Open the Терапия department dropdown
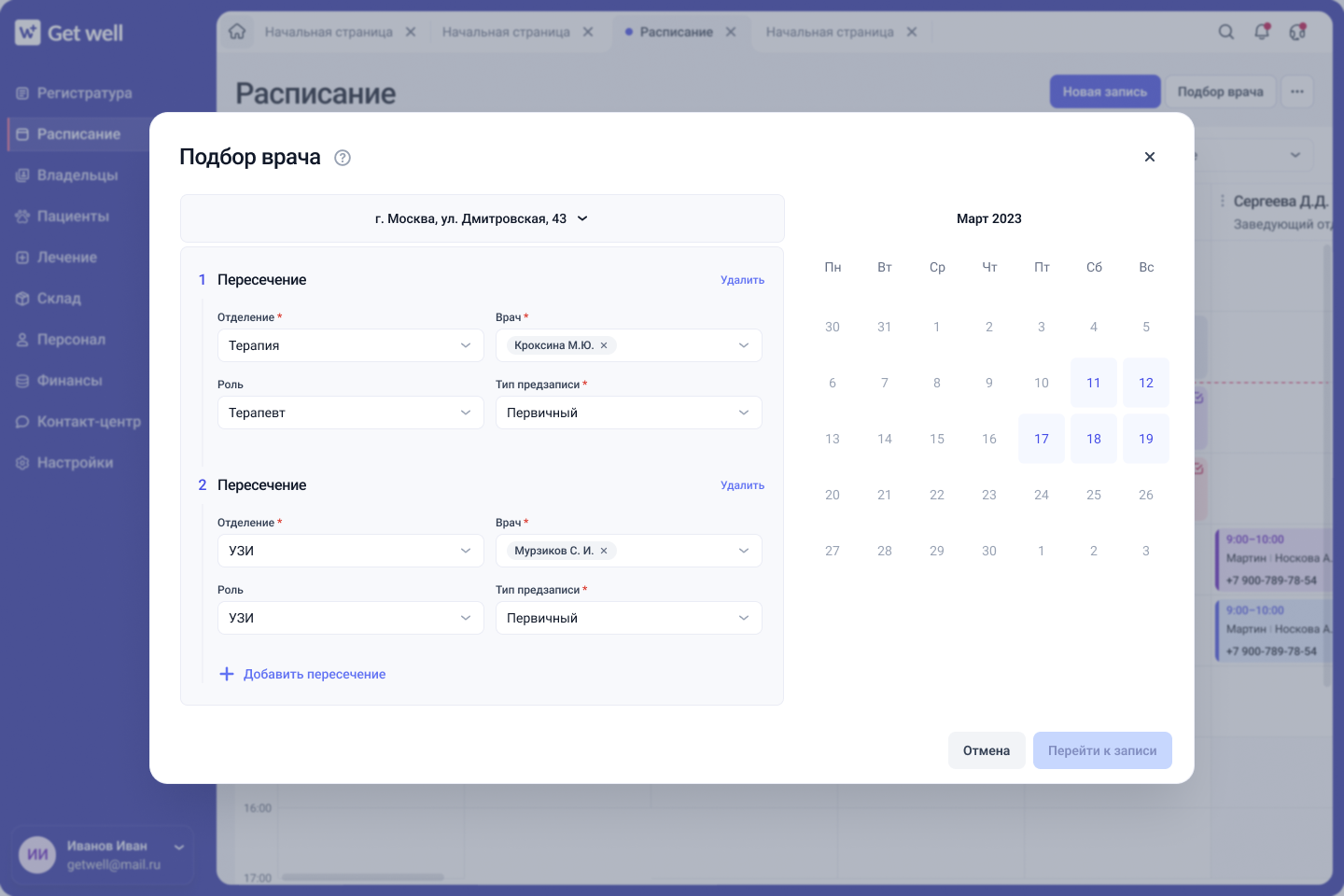The height and width of the screenshot is (896, 1344). (x=350, y=345)
